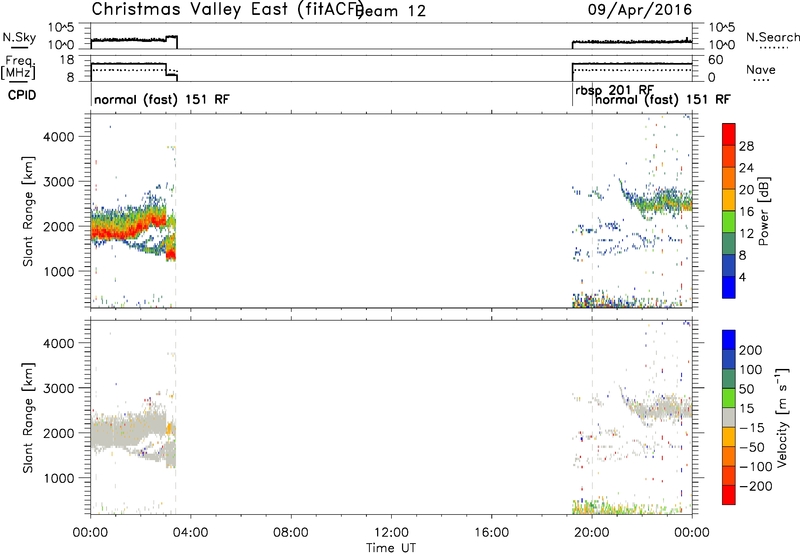Click the "3000" tick of the power panel
Viewport: 800px width, 554px height.
point(58,182)
